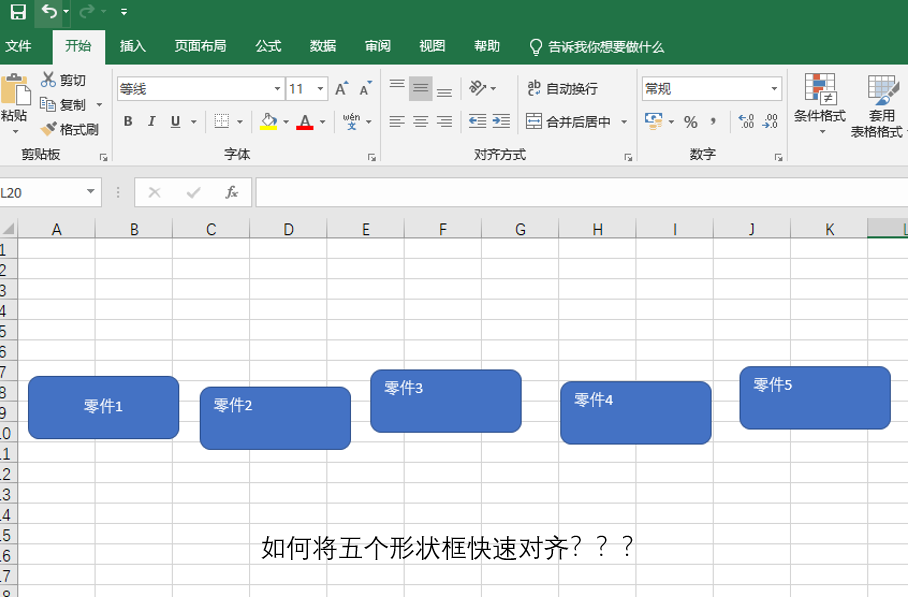Toggle underline formatting
The height and width of the screenshot is (609, 908).
[175, 121]
